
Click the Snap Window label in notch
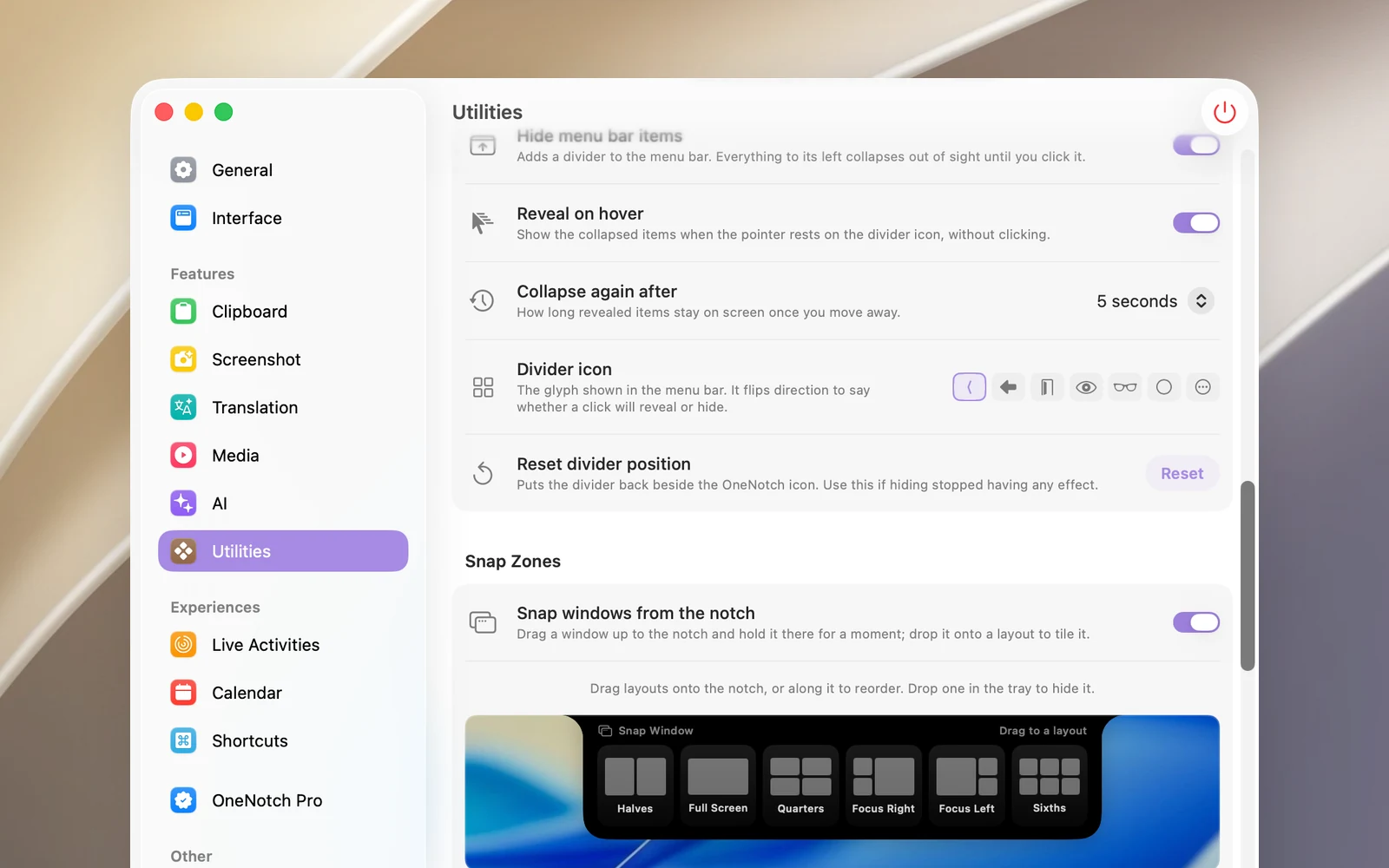(x=655, y=731)
